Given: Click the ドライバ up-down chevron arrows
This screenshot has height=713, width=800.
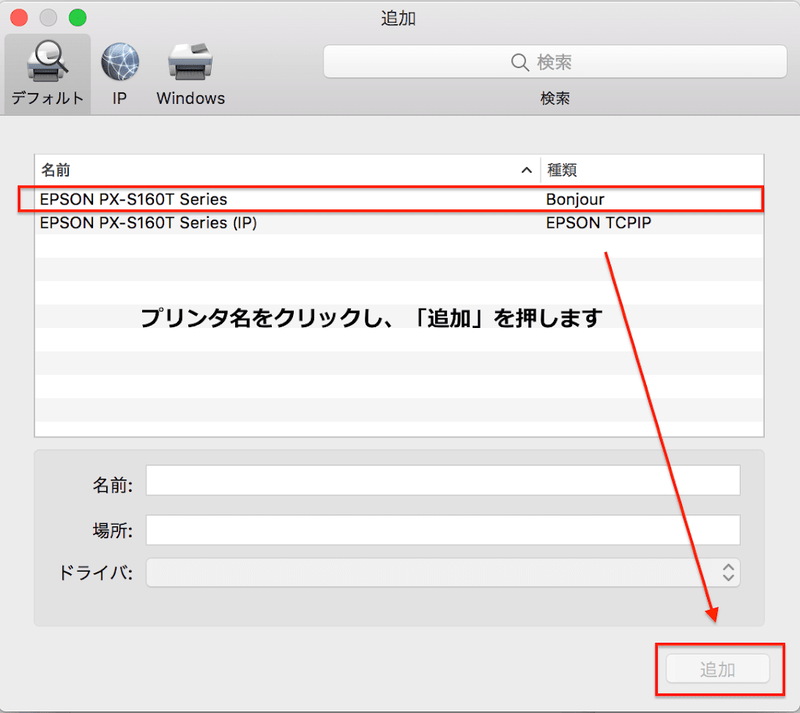Looking at the screenshot, I should point(729,573).
